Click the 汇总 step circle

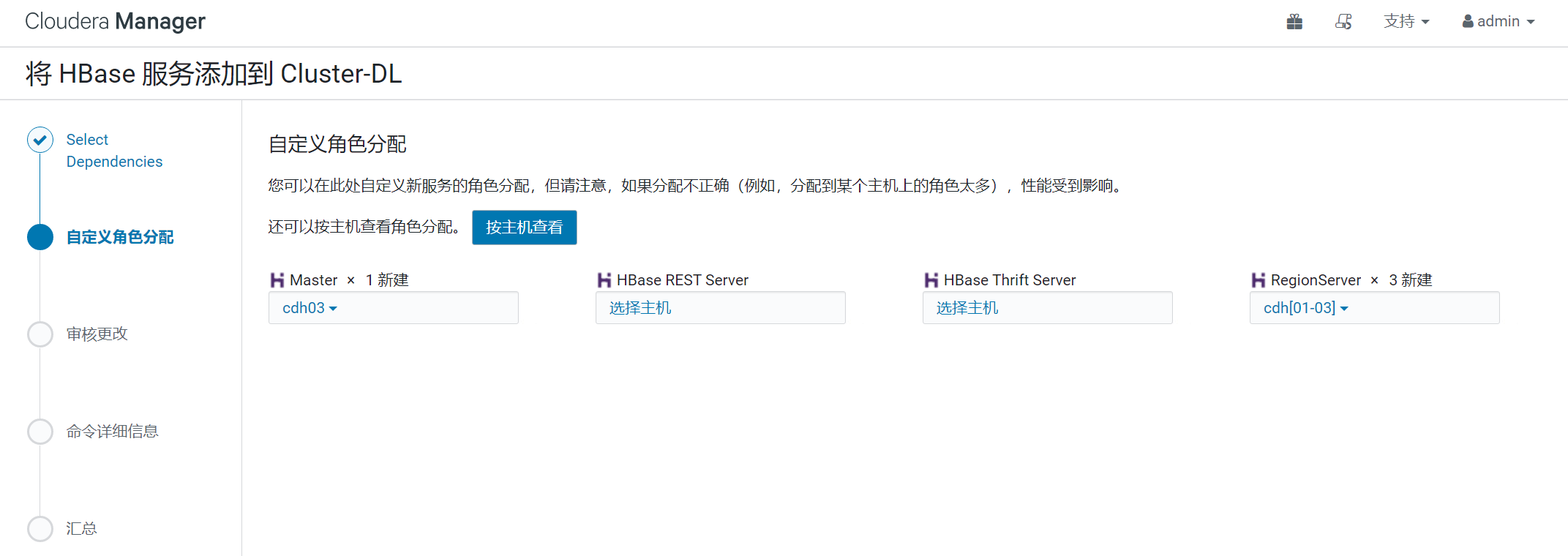point(40,529)
